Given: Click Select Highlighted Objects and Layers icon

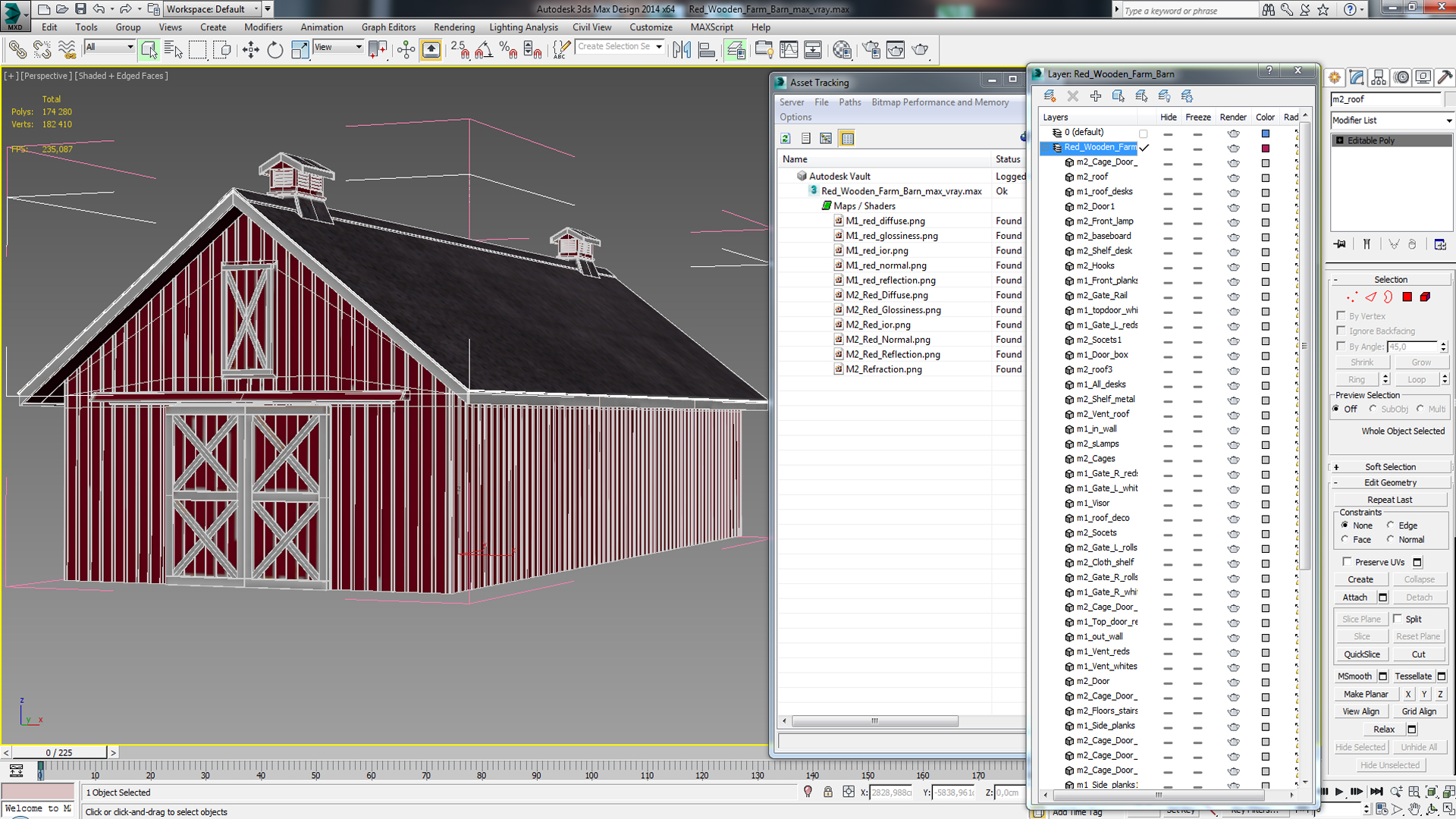Looking at the screenshot, I should click(1119, 96).
